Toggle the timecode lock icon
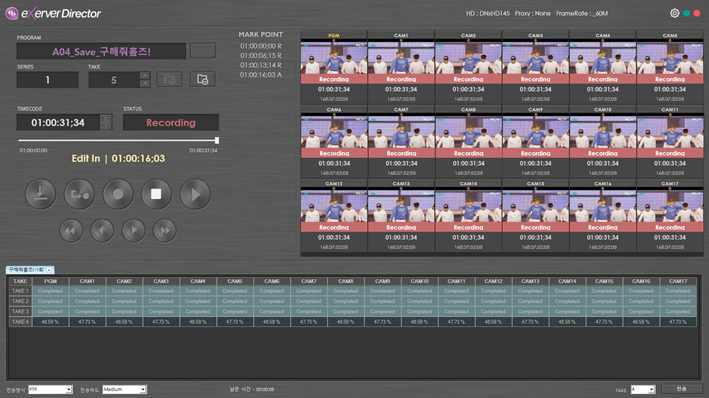 click(106, 122)
